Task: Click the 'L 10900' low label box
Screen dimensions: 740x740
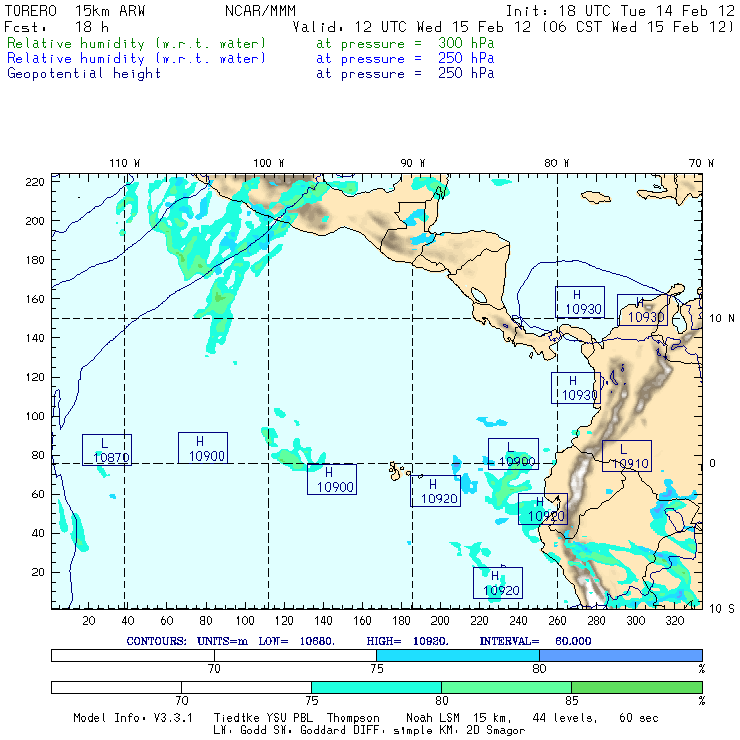Action: point(513,454)
